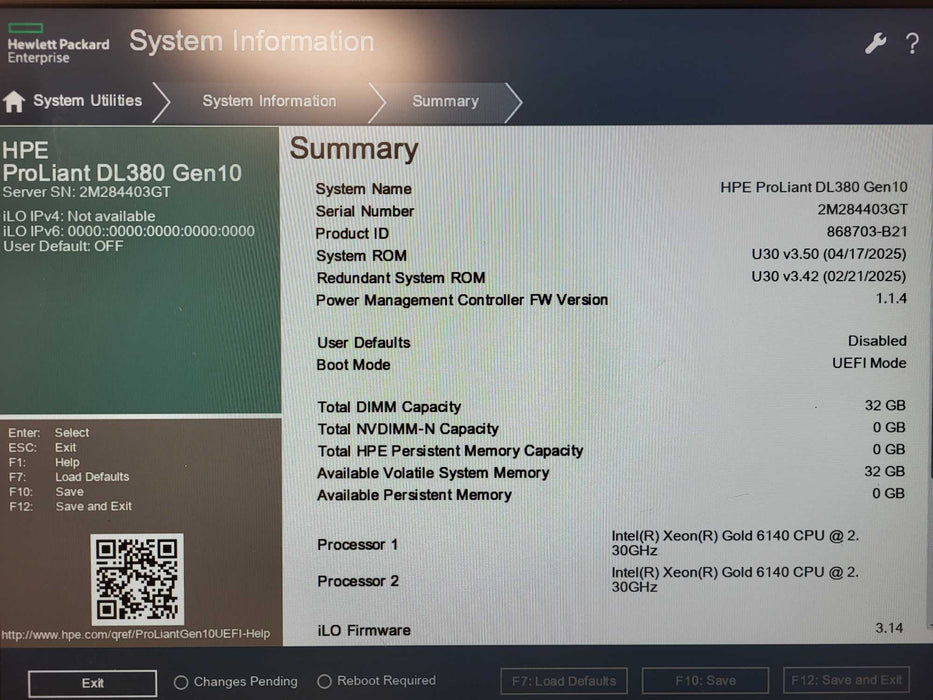Select the Summary breadcrumb
The width and height of the screenshot is (933, 700).
pos(445,101)
